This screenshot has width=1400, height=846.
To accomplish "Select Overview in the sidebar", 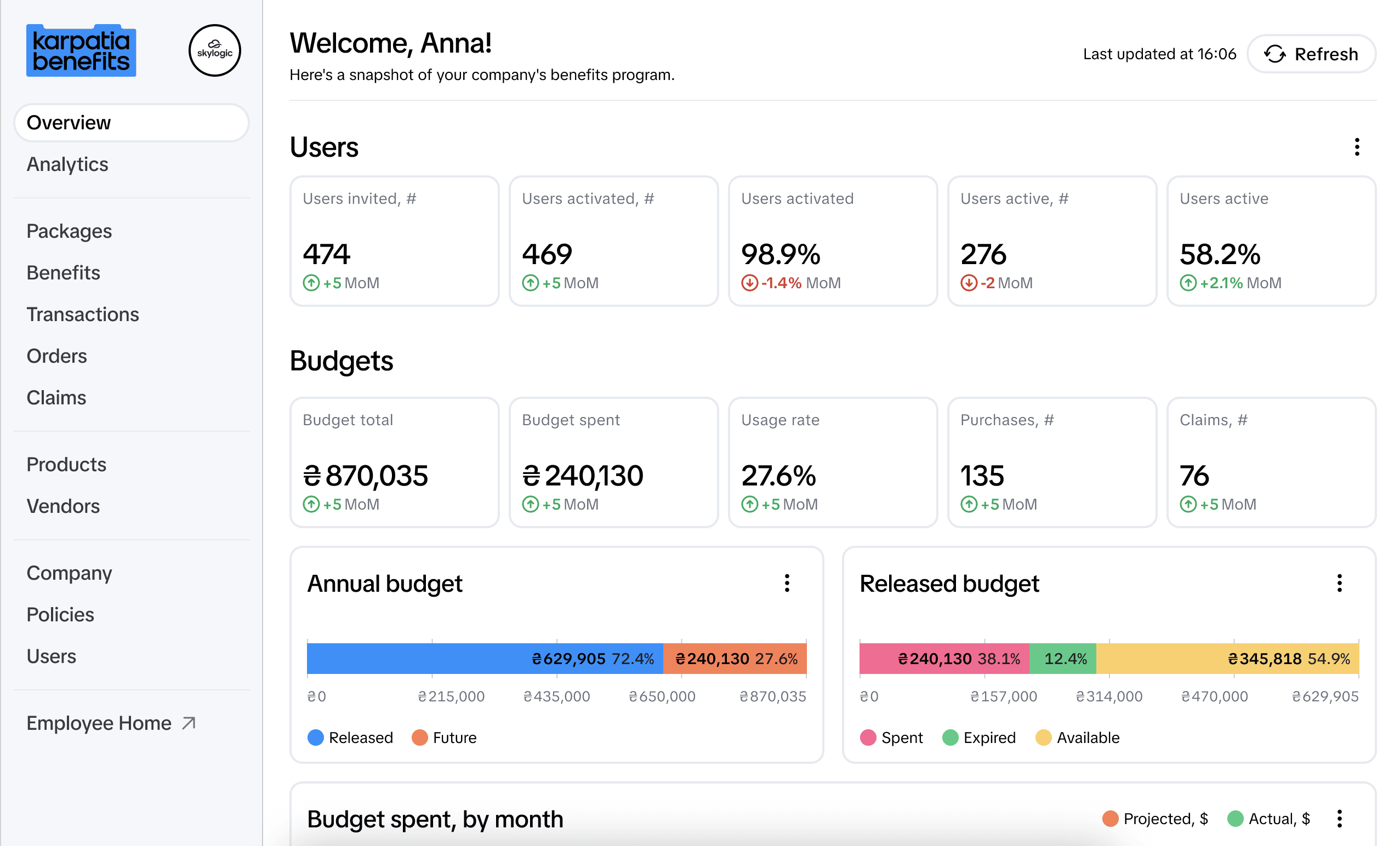I will (131, 123).
